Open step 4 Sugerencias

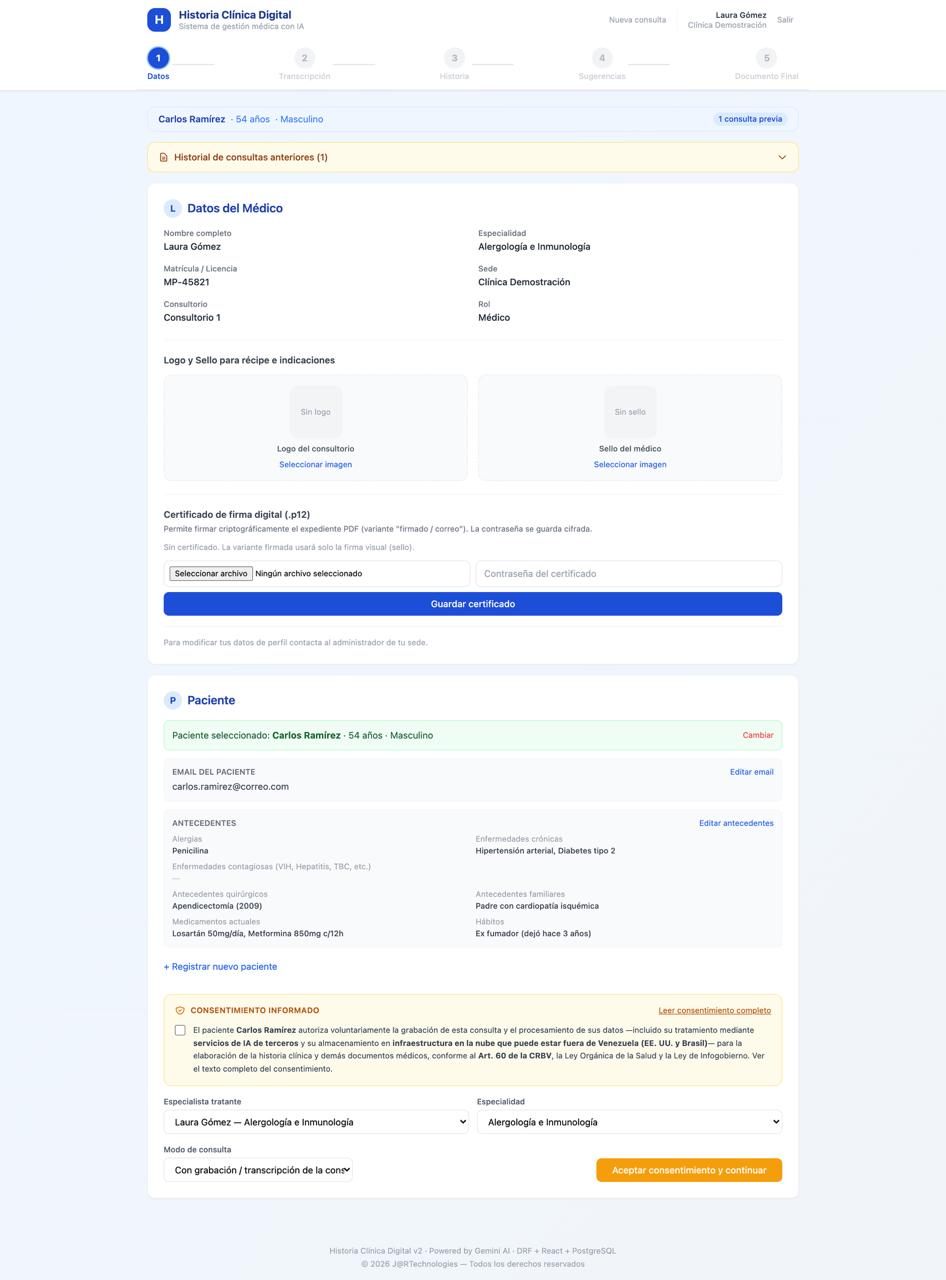tap(602, 58)
